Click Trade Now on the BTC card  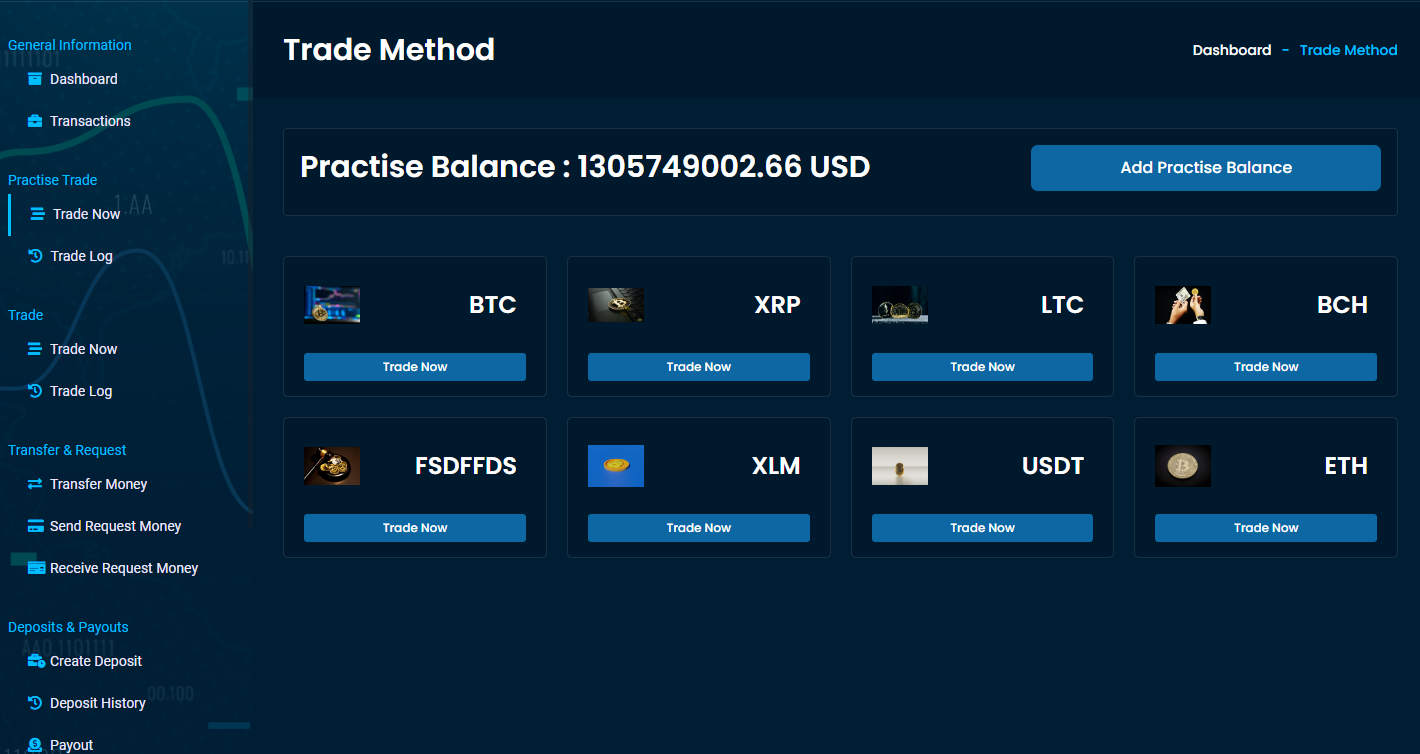pos(415,367)
